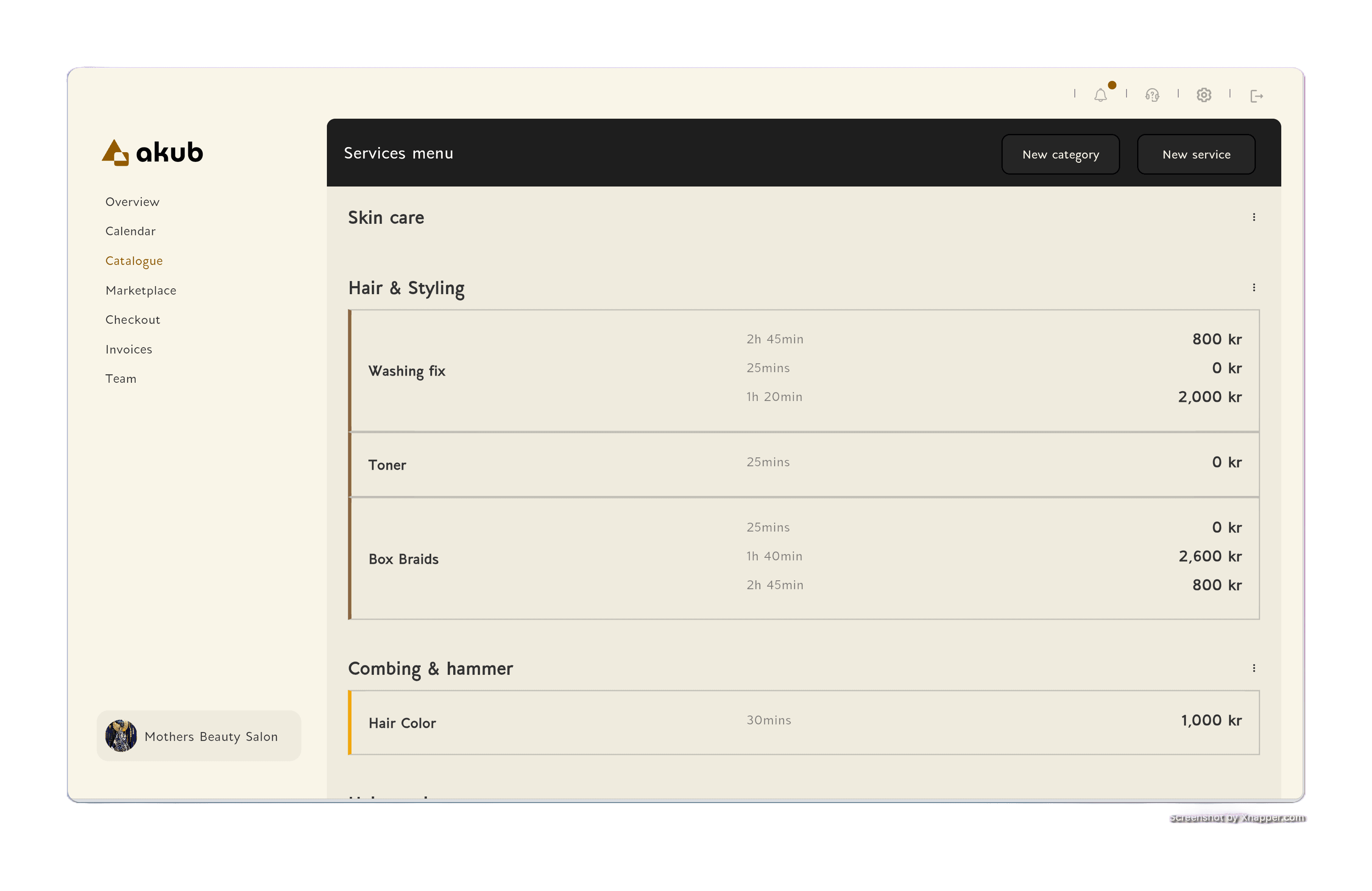Open the settings gear icon
Image resolution: width=1372 pixels, height=891 pixels.
(1204, 95)
